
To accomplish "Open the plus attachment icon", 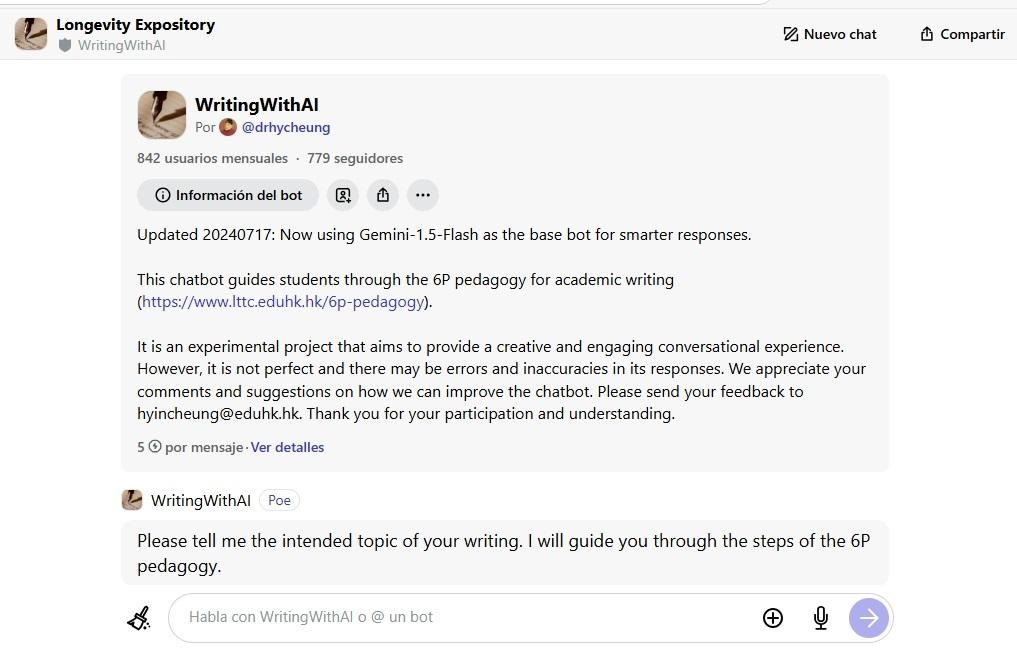I will (x=772, y=618).
